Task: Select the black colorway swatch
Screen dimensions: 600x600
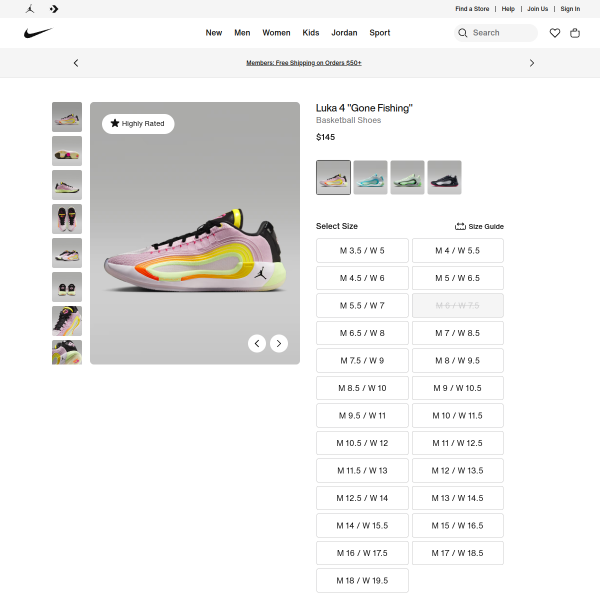Action: point(445,178)
